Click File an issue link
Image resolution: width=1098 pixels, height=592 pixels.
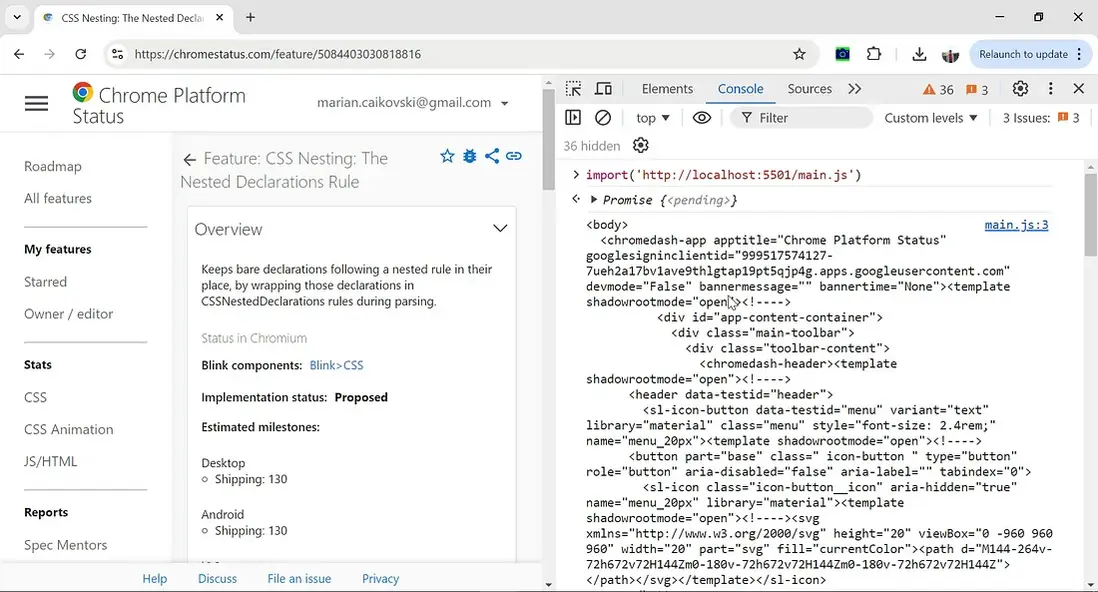[299, 579]
